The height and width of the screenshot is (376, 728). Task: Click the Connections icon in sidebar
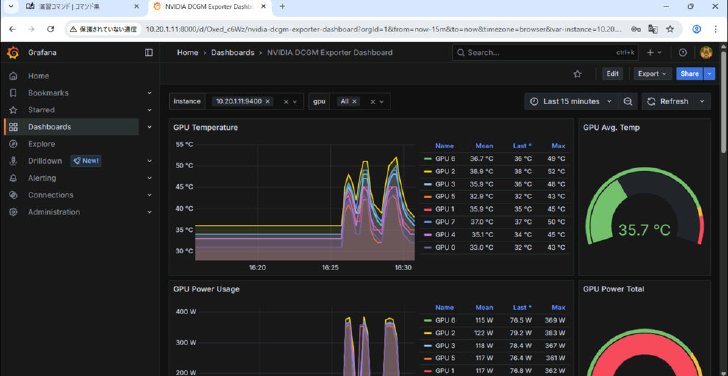[x=13, y=195]
